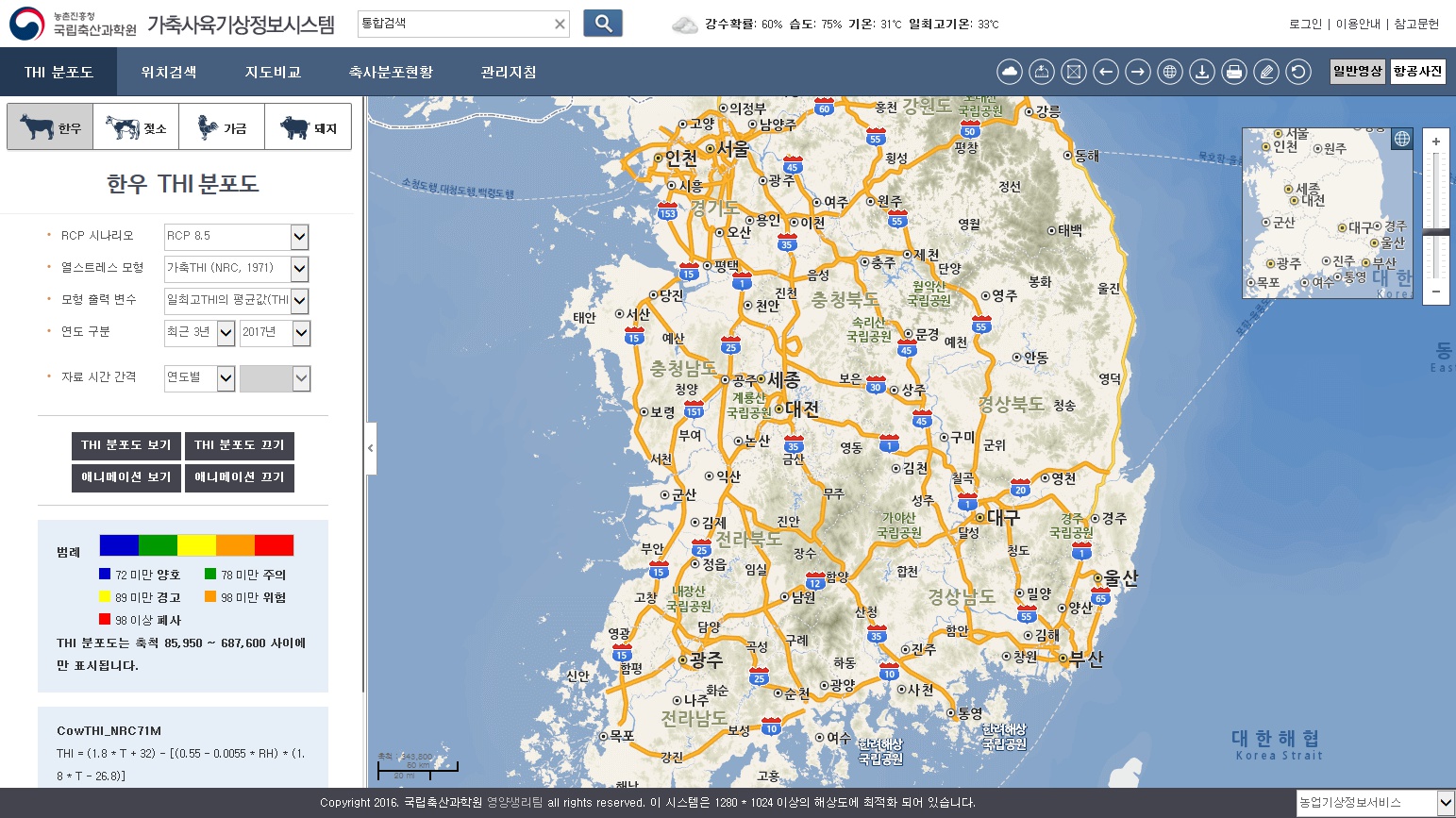Select the 한우 cattle tab
Image resolution: width=1456 pixels, height=818 pixels.
50,127
